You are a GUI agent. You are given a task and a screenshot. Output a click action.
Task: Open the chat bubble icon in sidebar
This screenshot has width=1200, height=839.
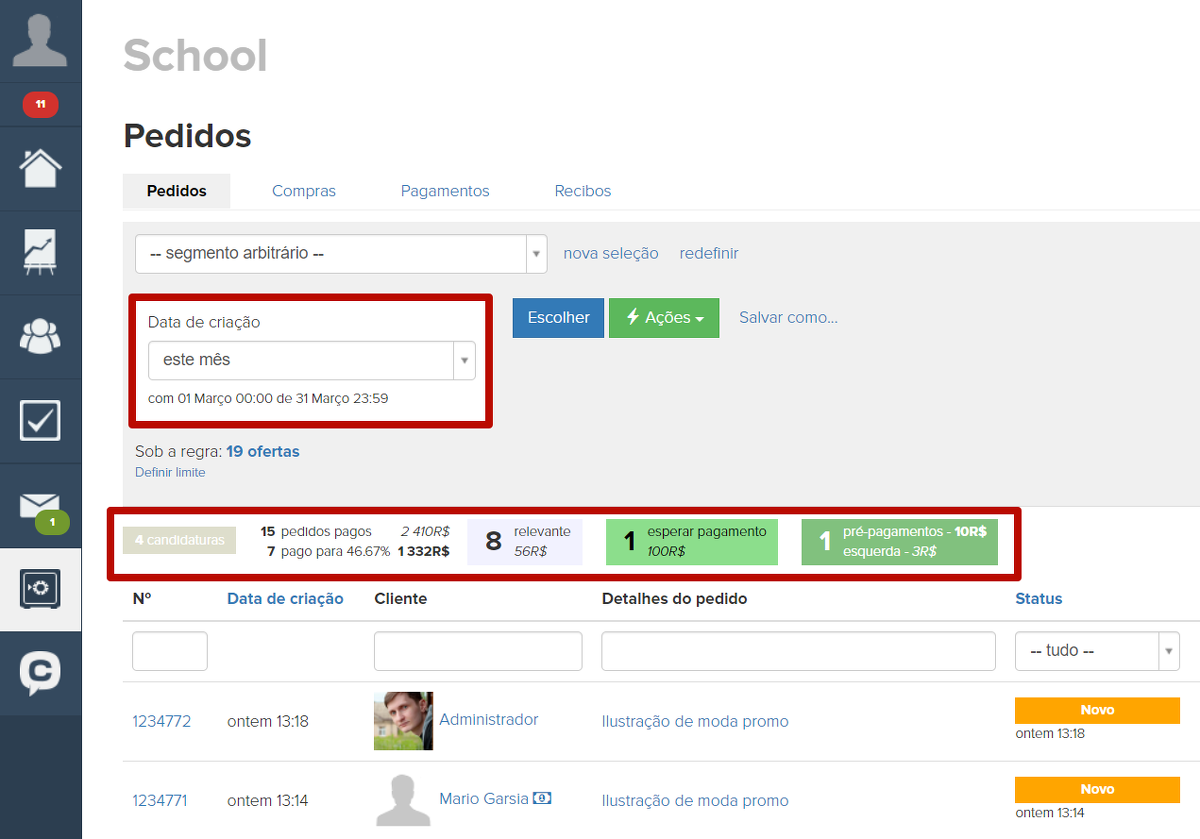click(40, 673)
